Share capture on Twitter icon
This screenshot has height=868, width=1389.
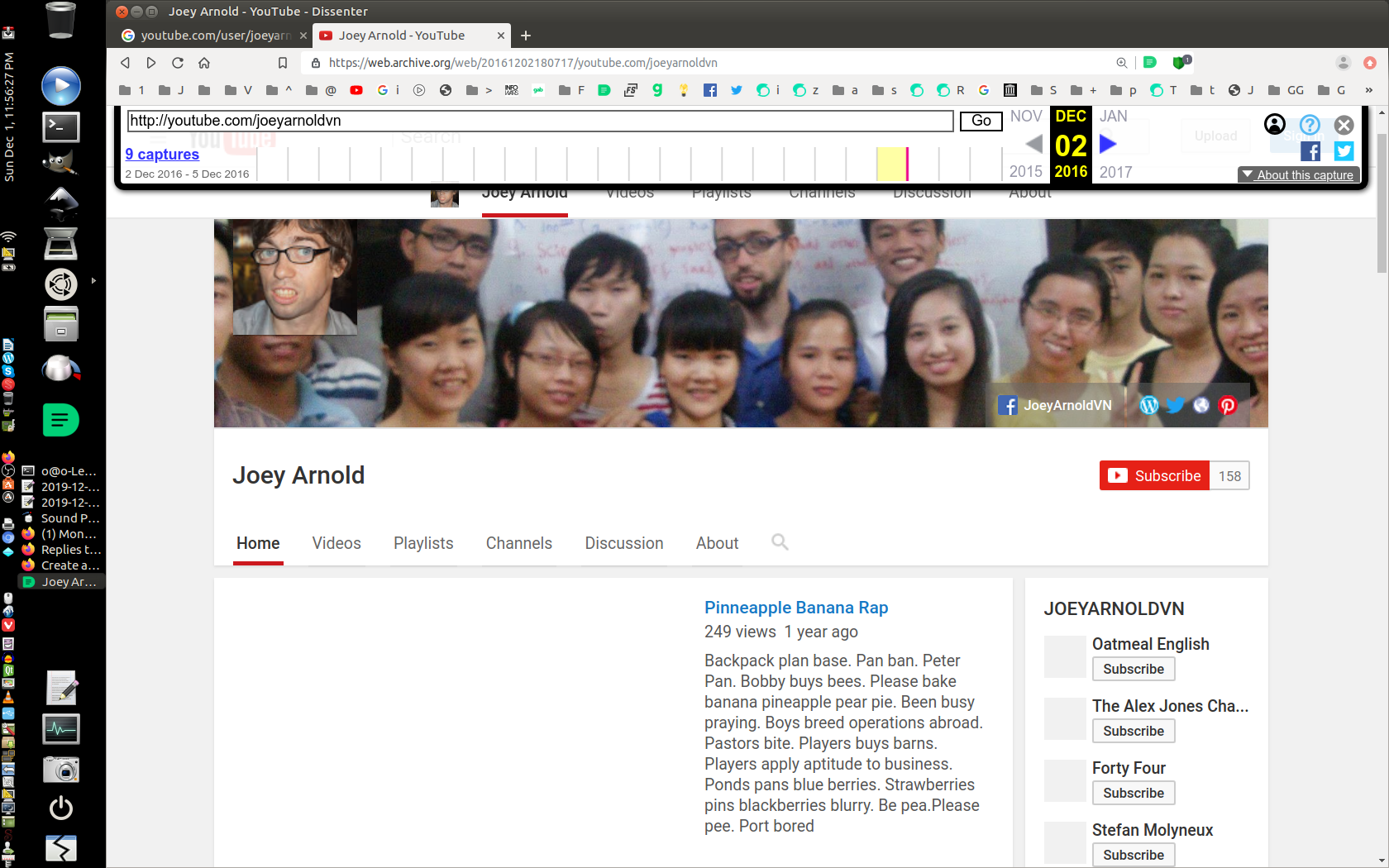pos(1344,151)
